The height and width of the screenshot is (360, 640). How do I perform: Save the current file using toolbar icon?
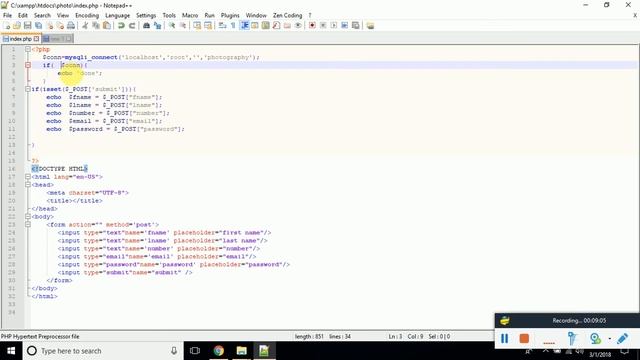coord(27,26)
